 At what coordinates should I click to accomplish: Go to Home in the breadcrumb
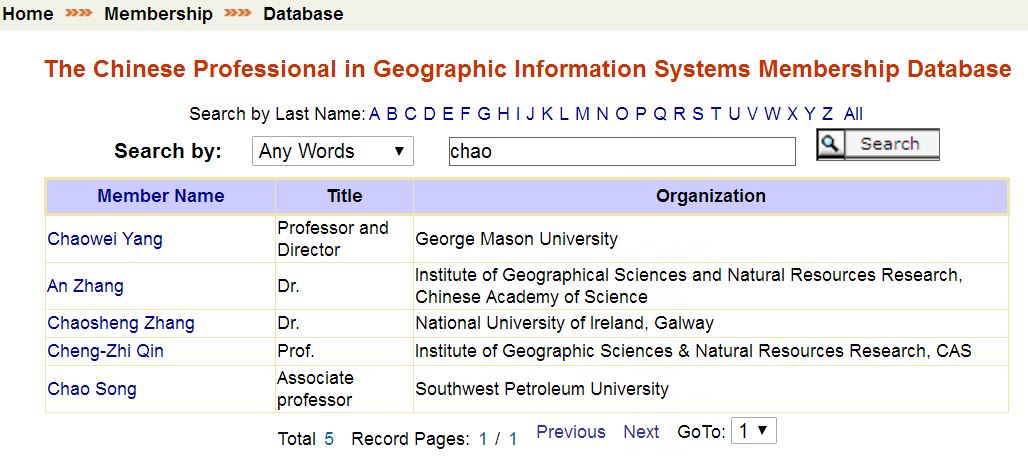(x=27, y=14)
